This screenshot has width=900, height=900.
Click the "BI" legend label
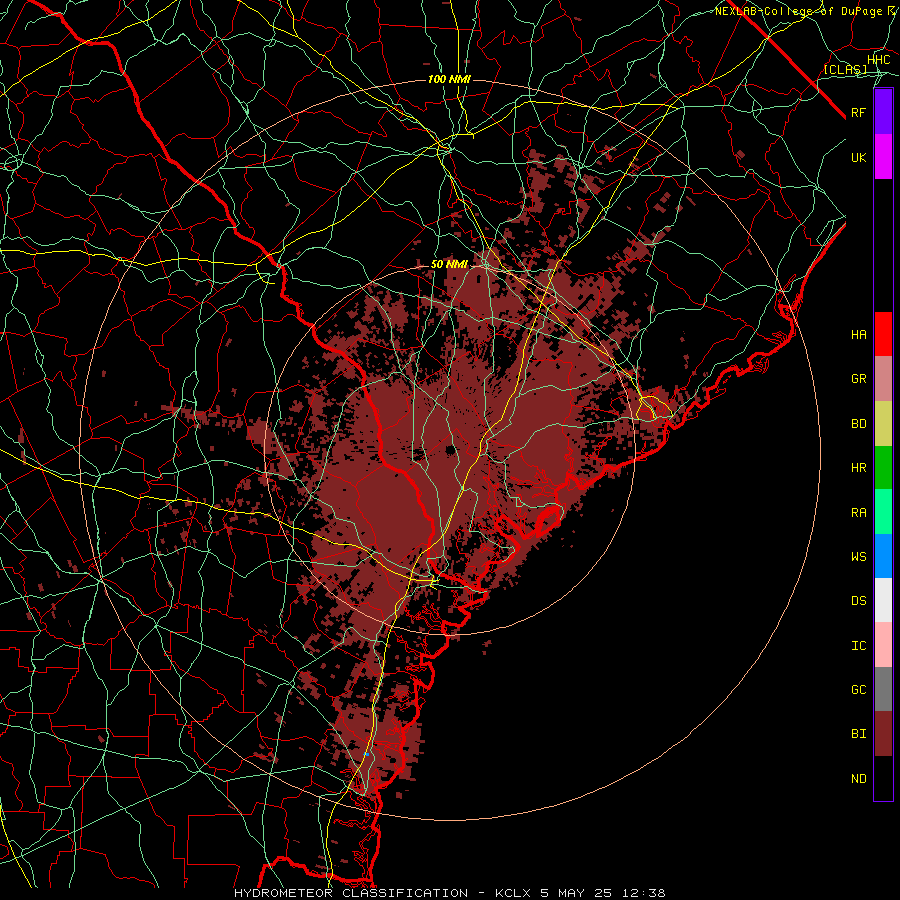[x=859, y=734]
